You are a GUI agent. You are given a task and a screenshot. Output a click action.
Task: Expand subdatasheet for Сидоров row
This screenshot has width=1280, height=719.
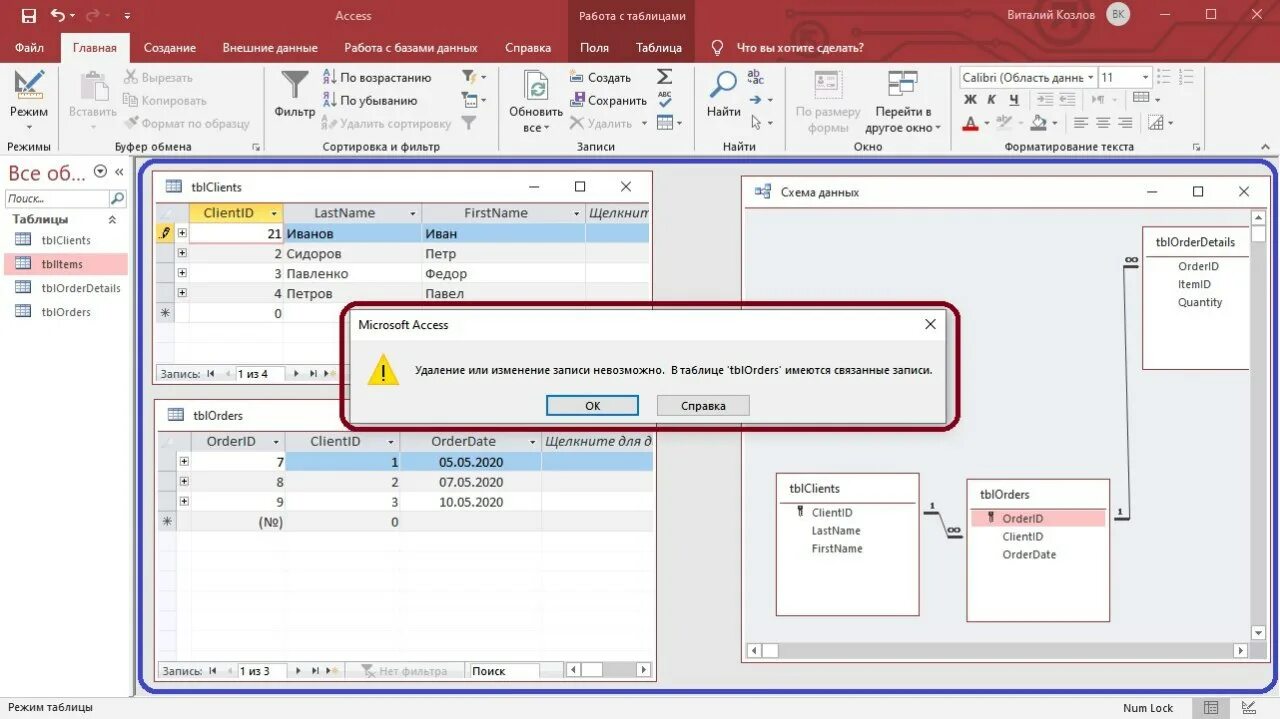(x=182, y=253)
